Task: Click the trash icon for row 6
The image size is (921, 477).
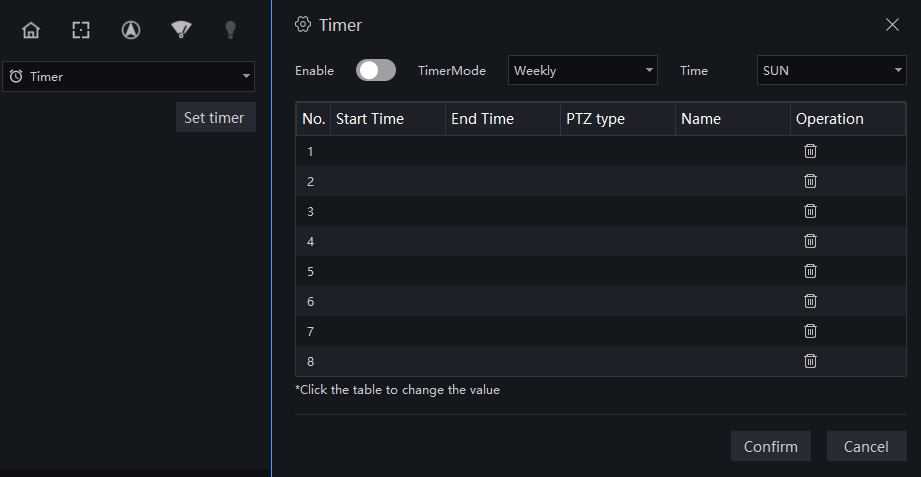Action: tap(810, 301)
